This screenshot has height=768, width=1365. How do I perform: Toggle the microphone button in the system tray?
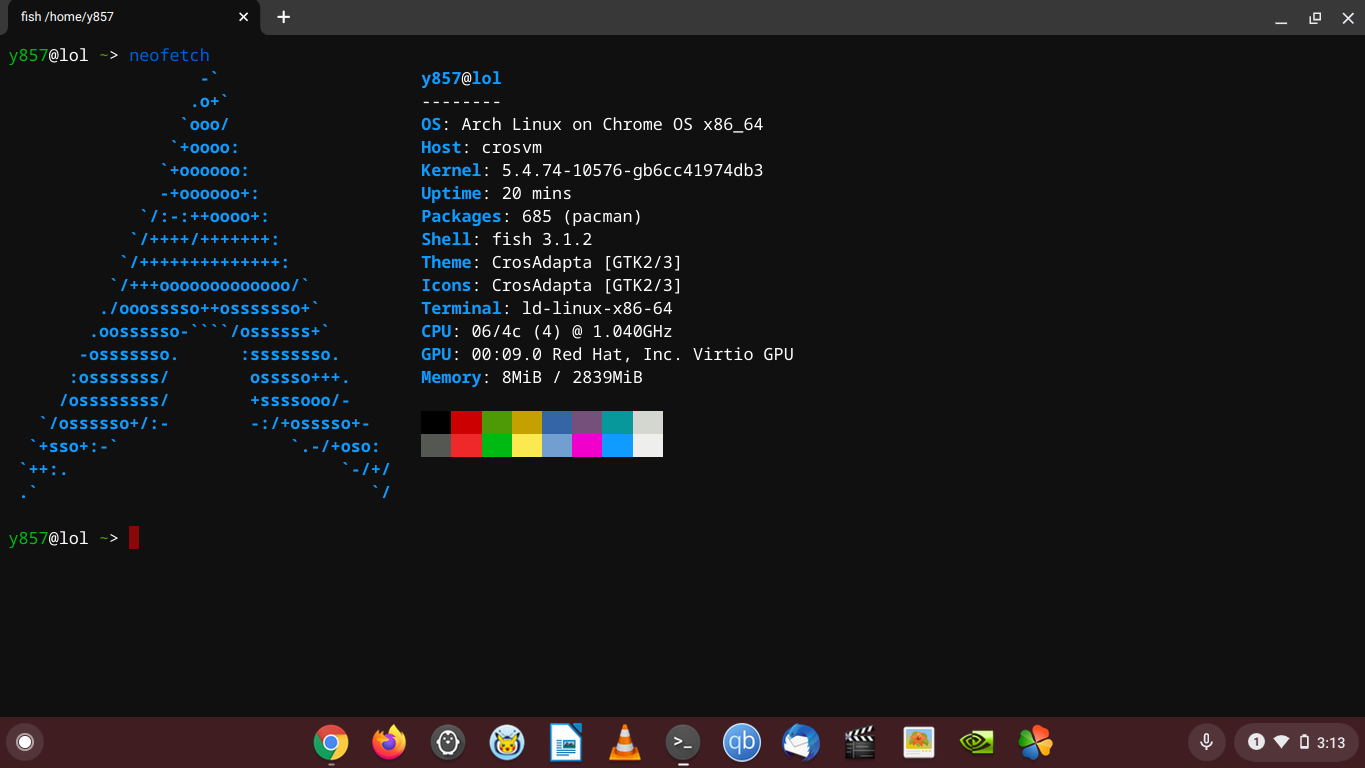coord(1206,742)
